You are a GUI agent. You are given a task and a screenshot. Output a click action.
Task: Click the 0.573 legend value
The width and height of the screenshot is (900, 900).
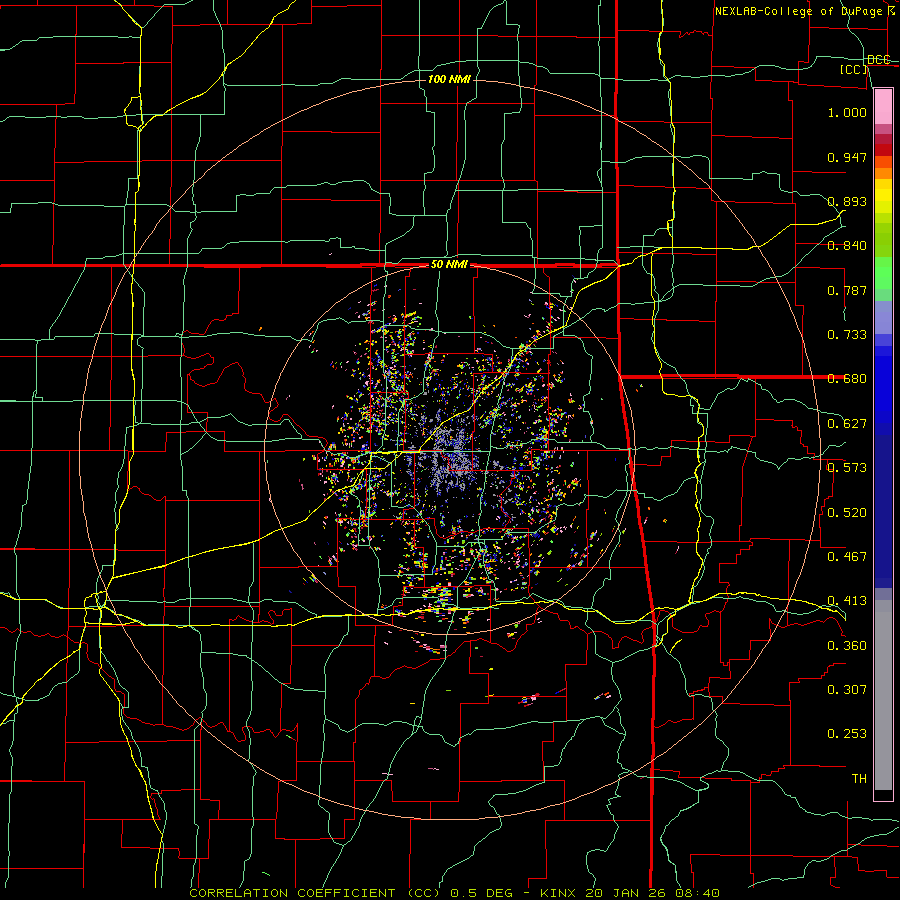click(847, 468)
